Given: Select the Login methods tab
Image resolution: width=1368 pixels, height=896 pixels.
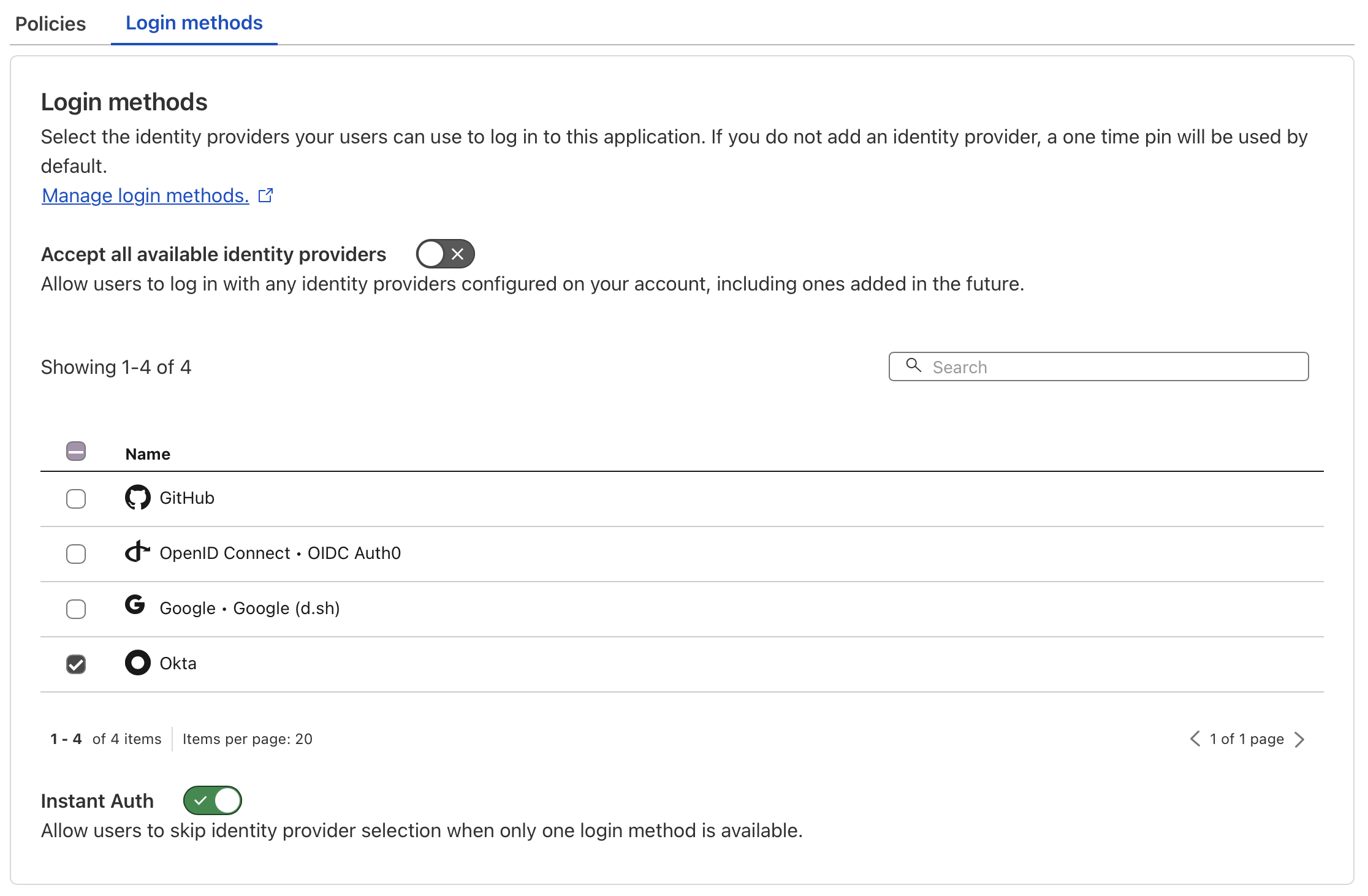Looking at the screenshot, I should point(194,23).
